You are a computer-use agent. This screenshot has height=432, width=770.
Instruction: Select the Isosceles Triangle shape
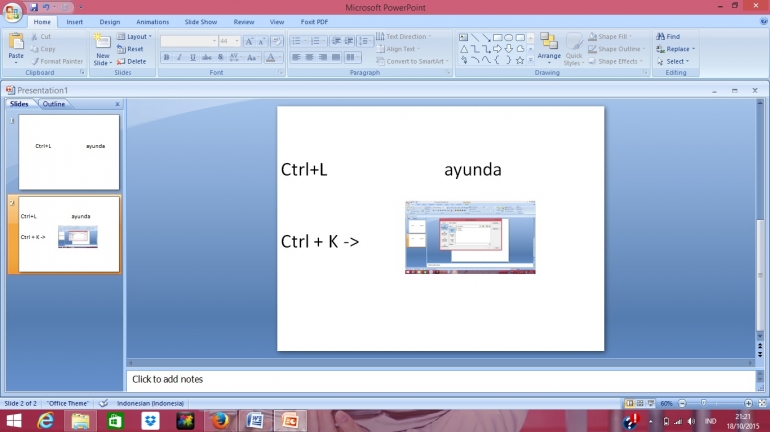(x=464, y=49)
